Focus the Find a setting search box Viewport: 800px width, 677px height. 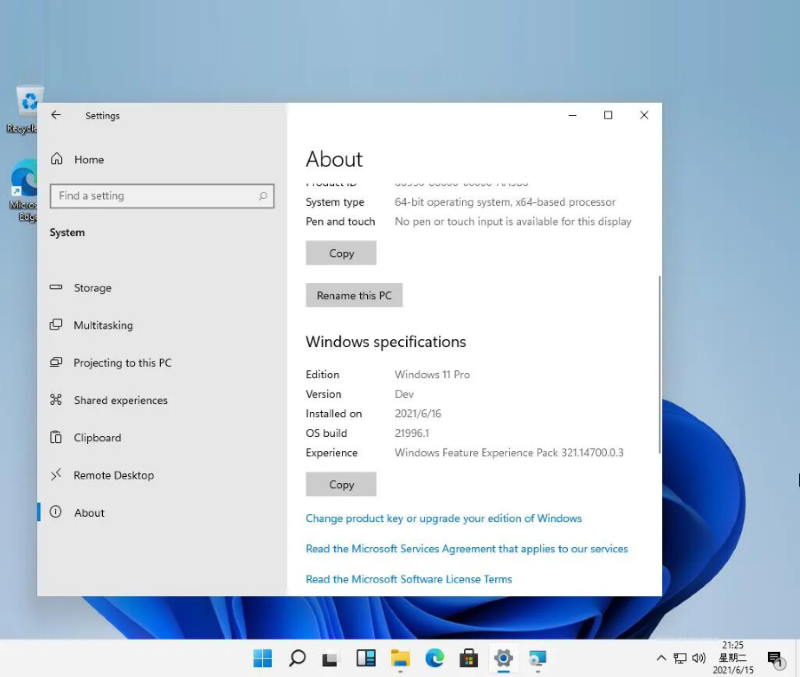[x=150, y=196]
